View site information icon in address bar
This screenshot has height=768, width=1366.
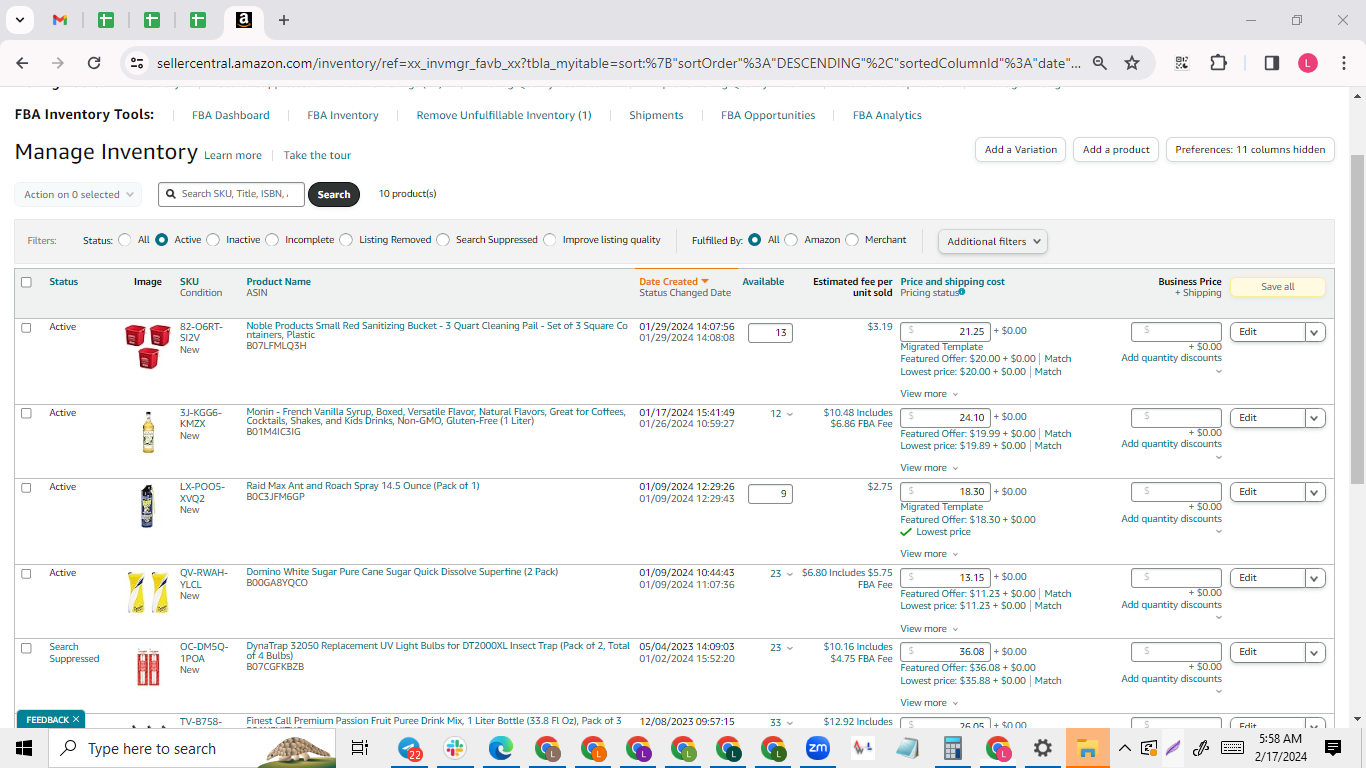click(137, 63)
